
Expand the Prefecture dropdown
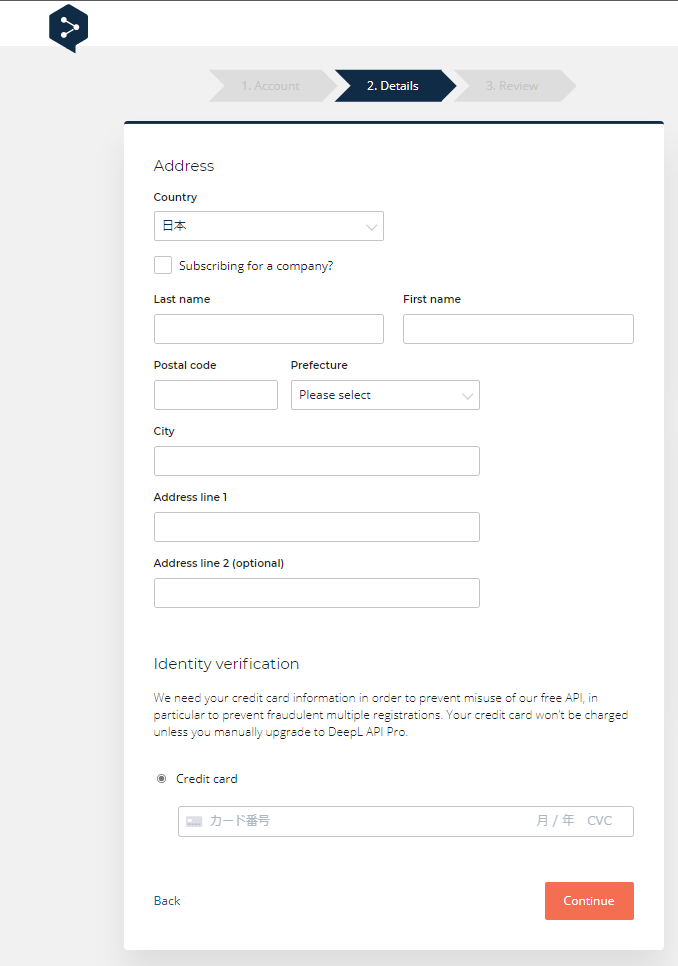(x=385, y=395)
